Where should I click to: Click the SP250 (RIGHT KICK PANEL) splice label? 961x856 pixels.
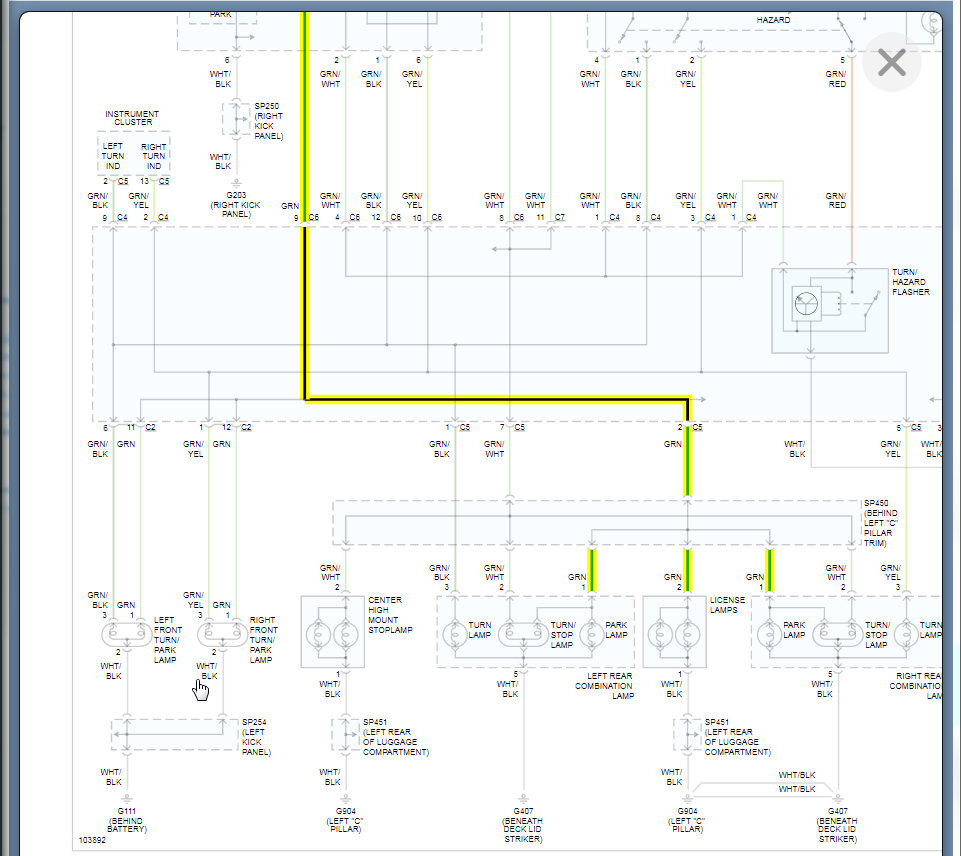click(x=268, y=121)
